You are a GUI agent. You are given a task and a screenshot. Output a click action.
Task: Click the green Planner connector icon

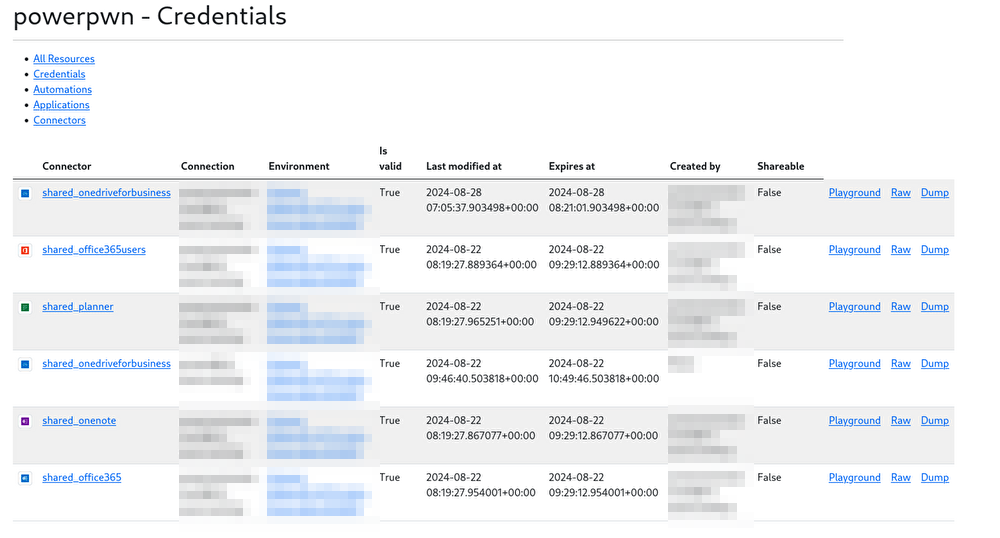(x=25, y=307)
